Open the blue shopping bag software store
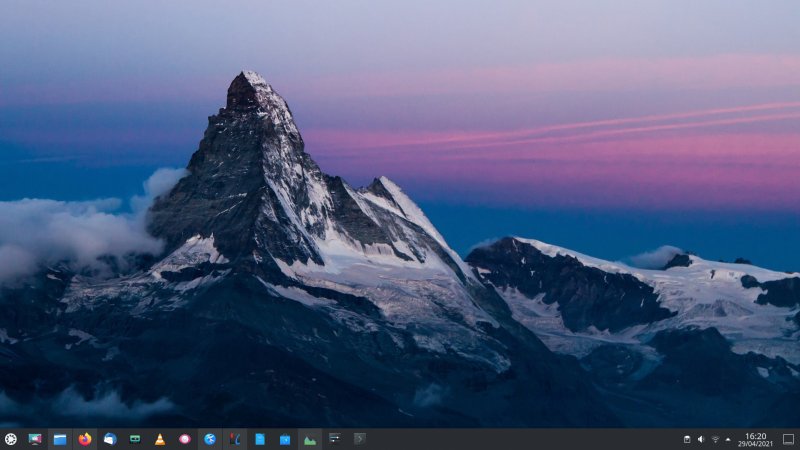 click(x=285, y=439)
